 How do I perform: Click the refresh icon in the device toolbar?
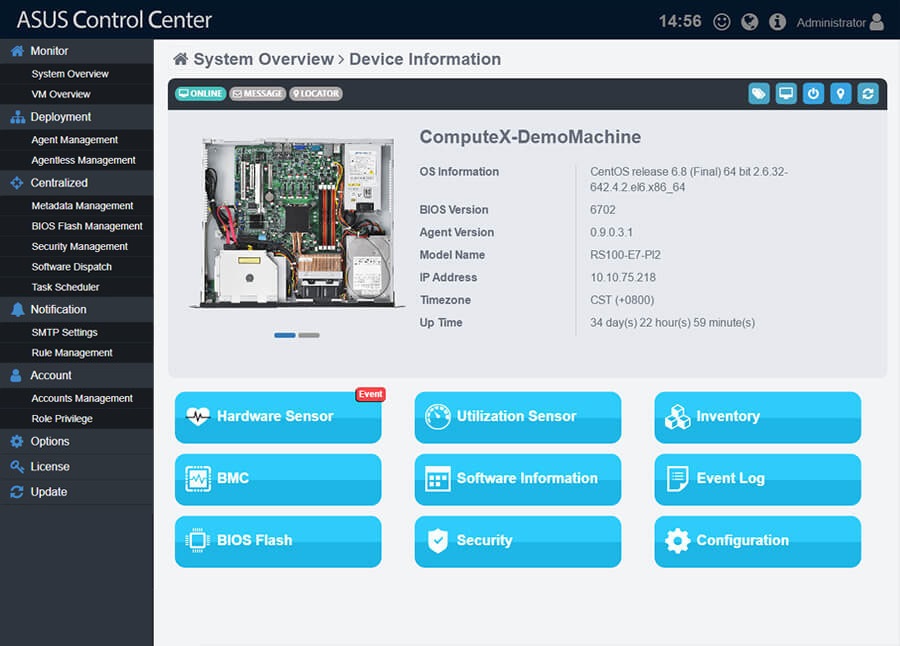pos(868,93)
